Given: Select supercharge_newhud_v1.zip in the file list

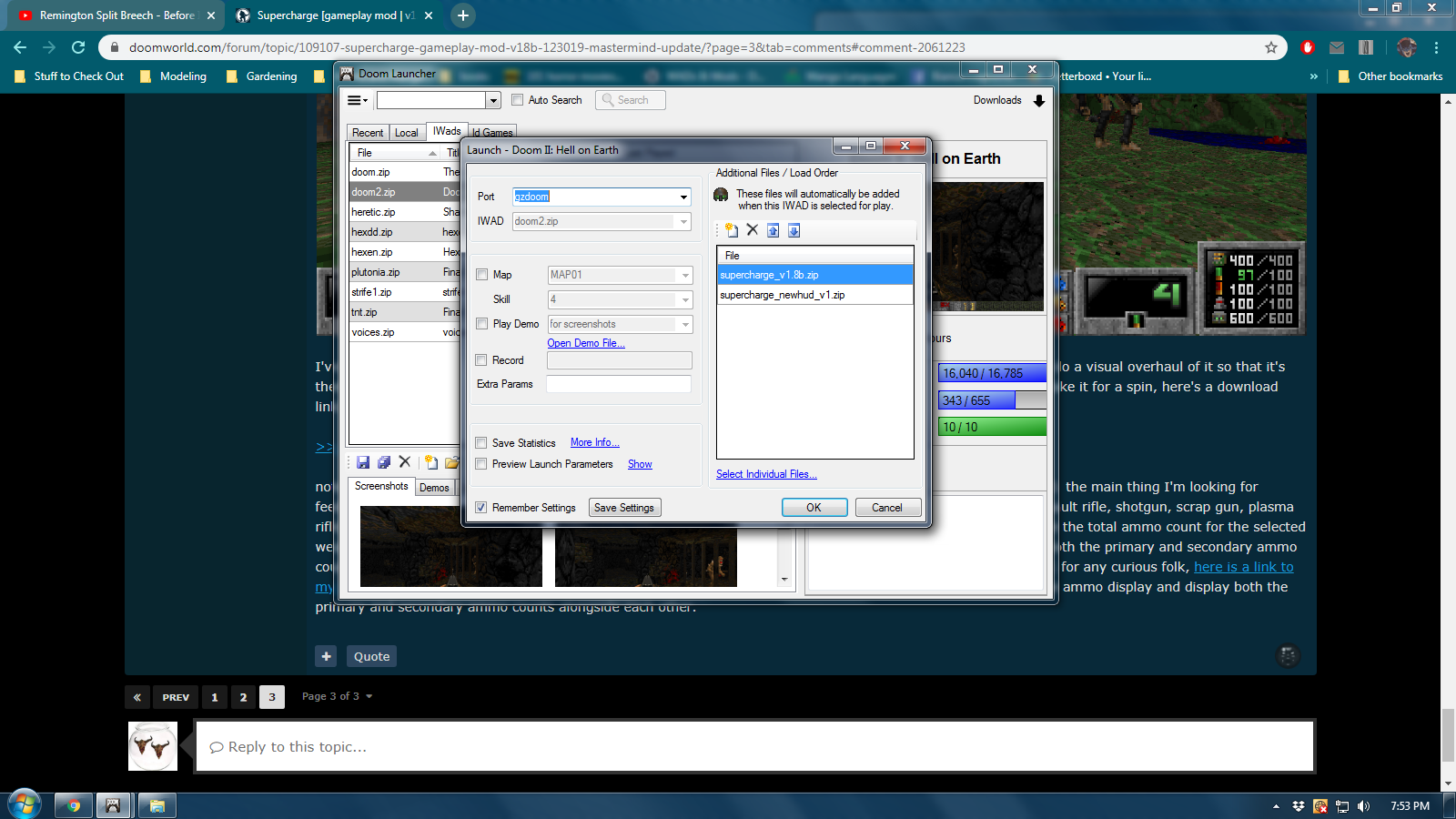Looking at the screenshot, I should tap(814, 295).
